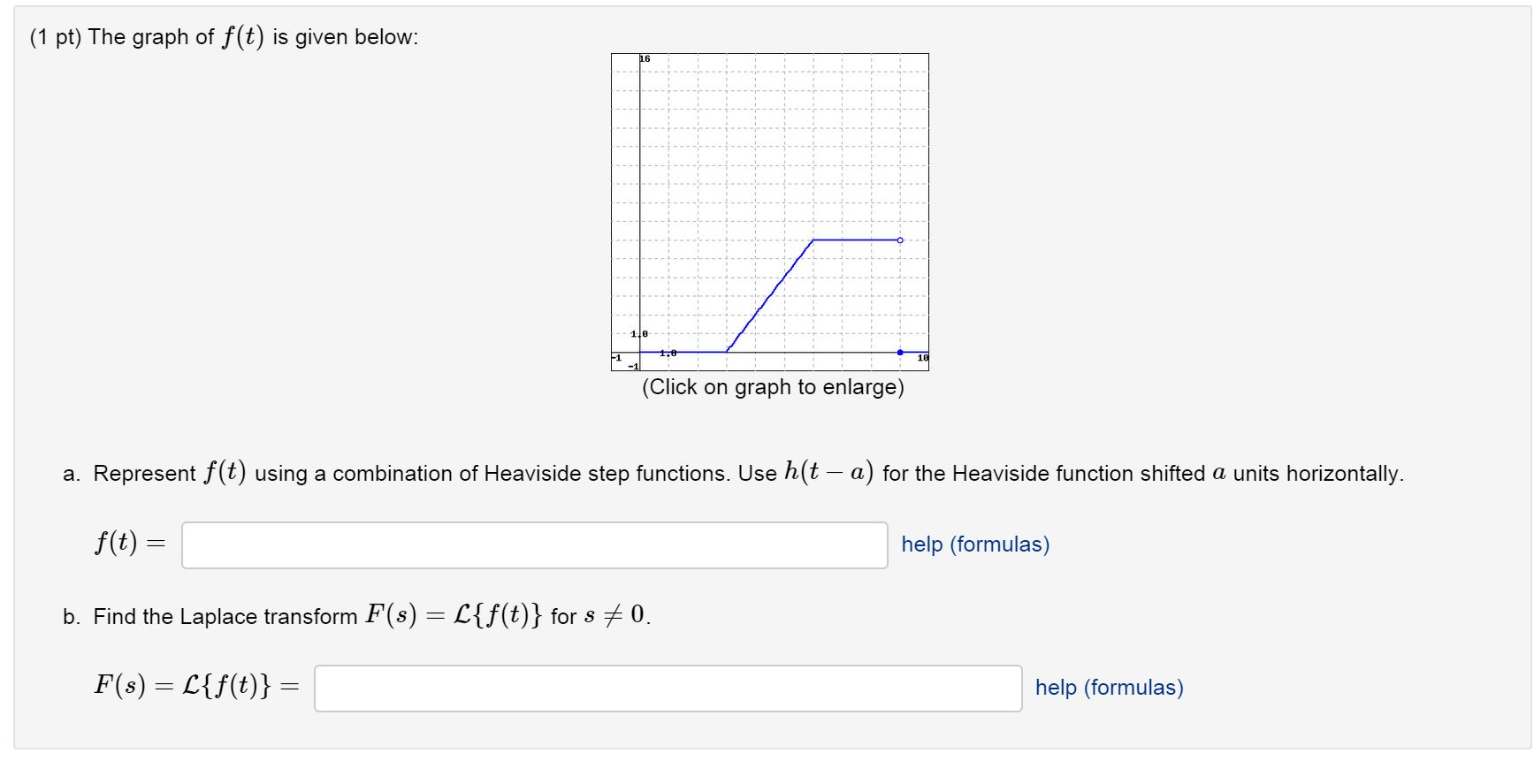Click the horizontal plateau of the plotted function
The height and width of the screenshot is (784, 1534).
pyautogui.click(x=853, y=239)
